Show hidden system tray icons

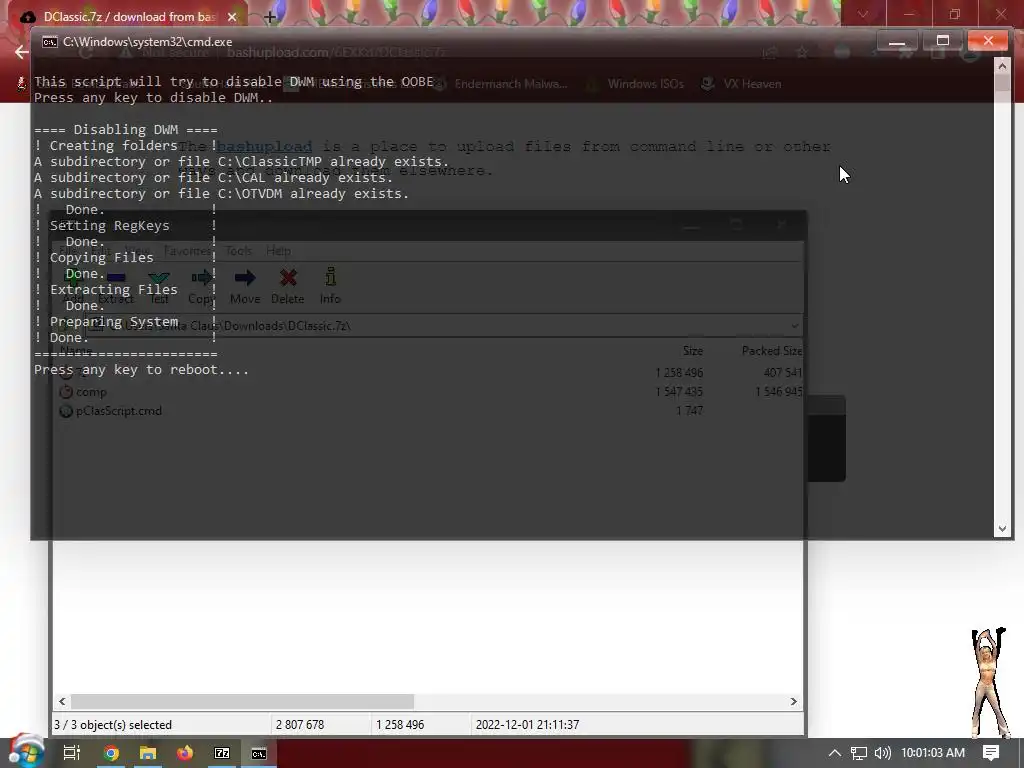[x=835, y=753]
